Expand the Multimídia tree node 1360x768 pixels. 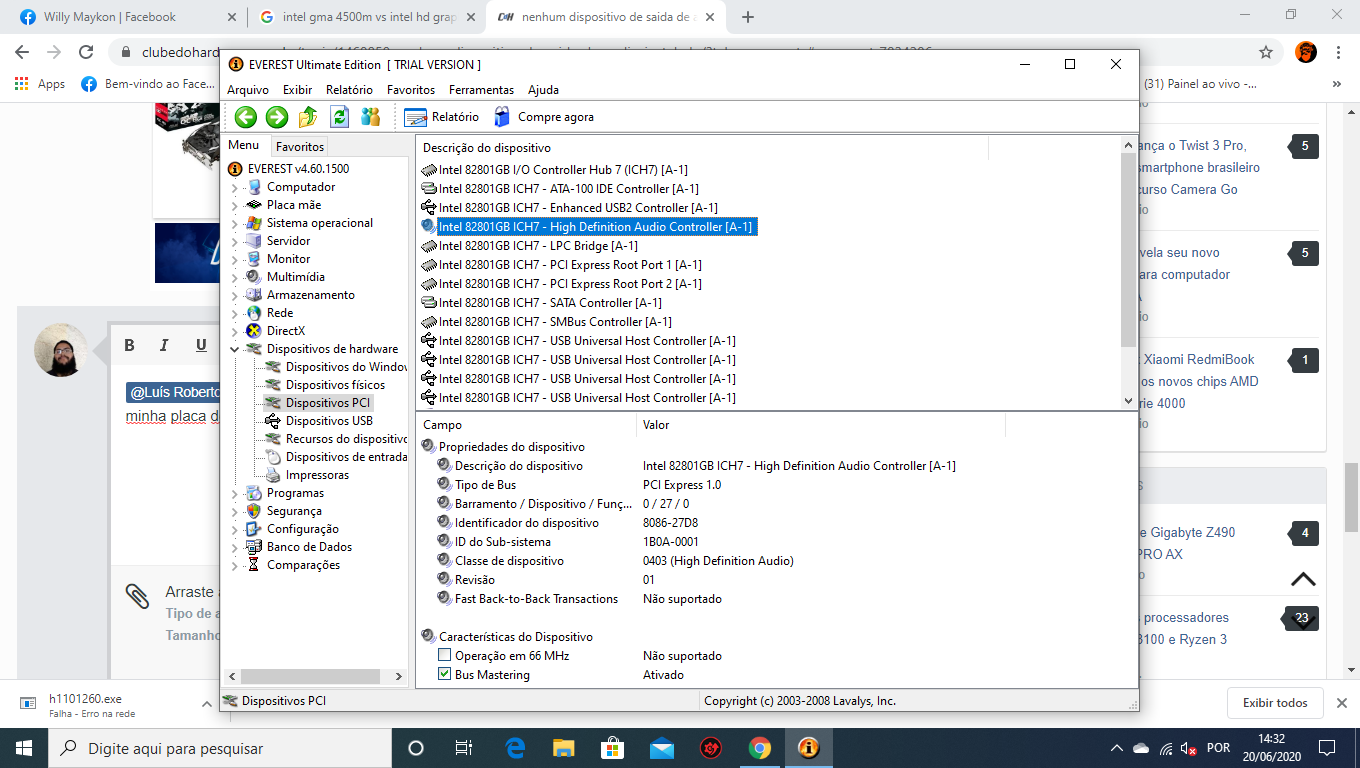click(x=235, y=278)
